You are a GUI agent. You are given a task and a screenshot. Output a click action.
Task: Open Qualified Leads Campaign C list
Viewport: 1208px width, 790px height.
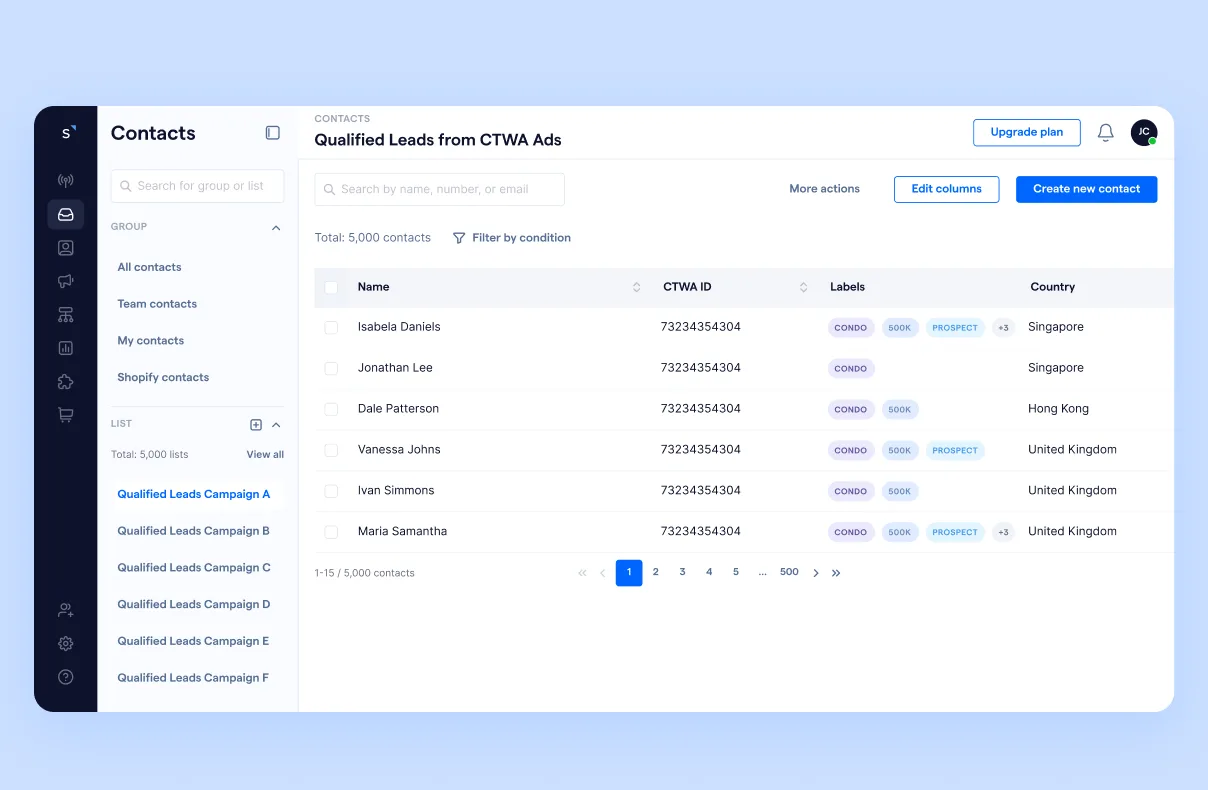[194, 568]
